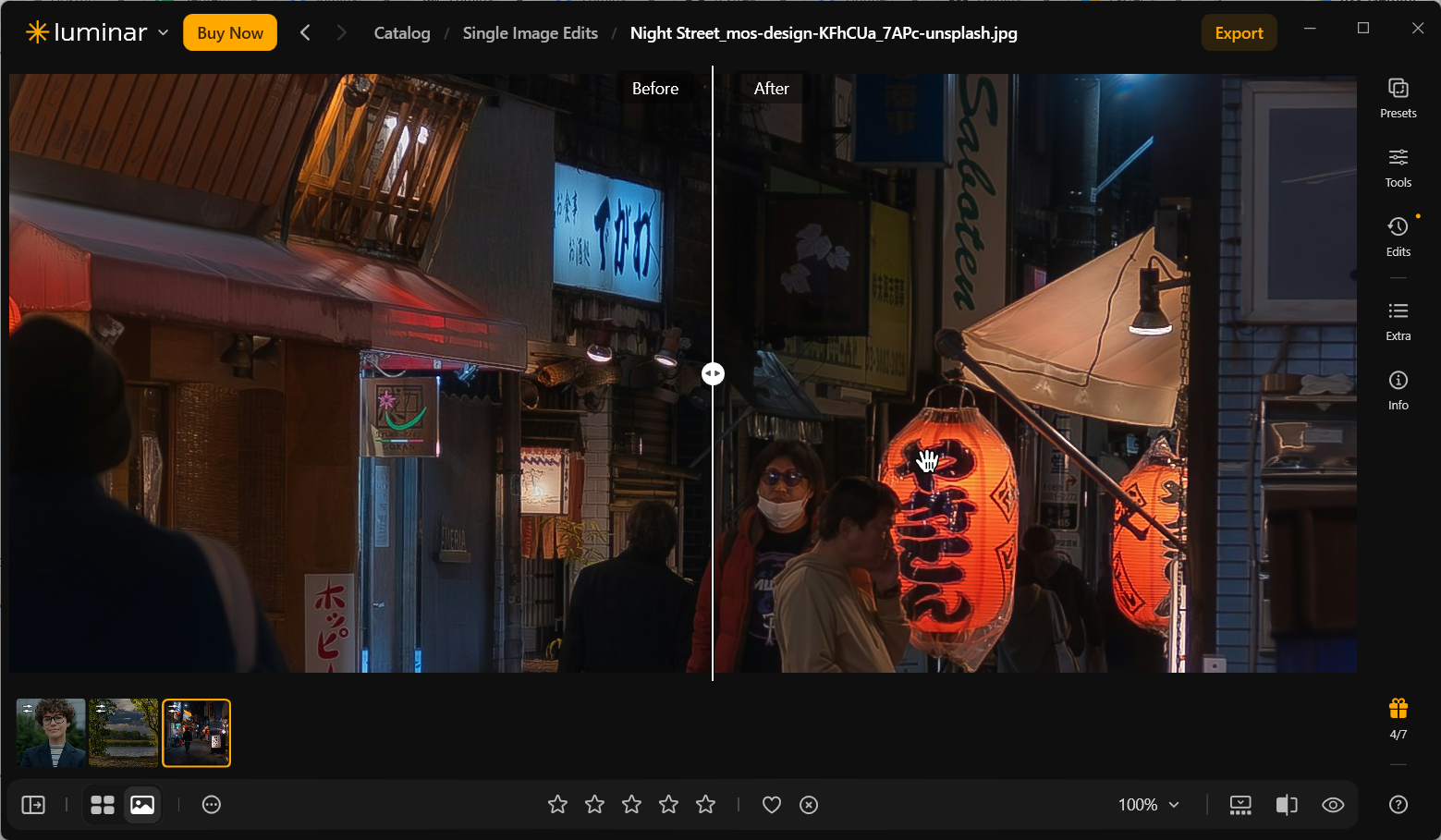The height and width of the screenshot is (840, 1441).
Task: Click the gift box icon showing 4/7
Action: (x=1398, y=719)
